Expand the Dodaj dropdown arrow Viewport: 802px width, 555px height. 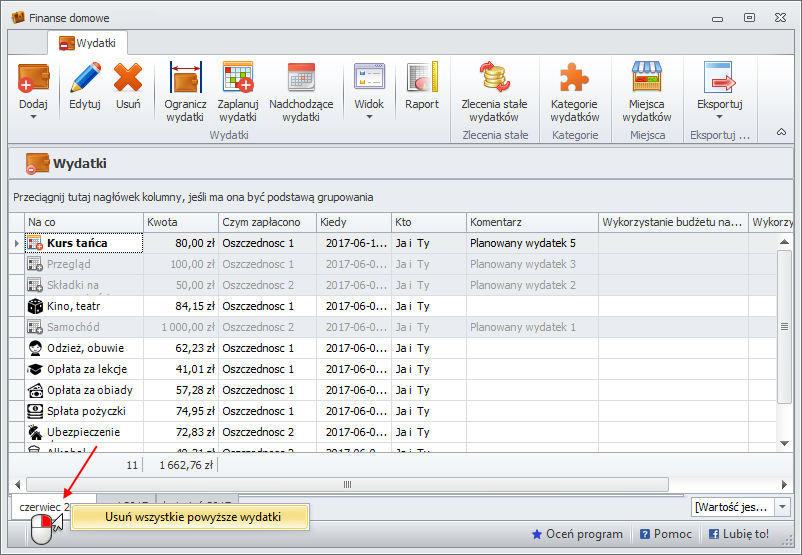coord(33,117)
